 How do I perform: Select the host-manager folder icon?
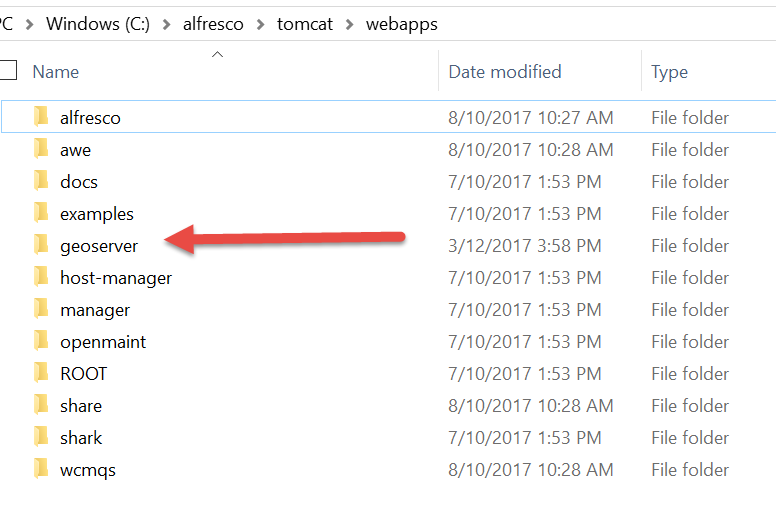[41, 277]
